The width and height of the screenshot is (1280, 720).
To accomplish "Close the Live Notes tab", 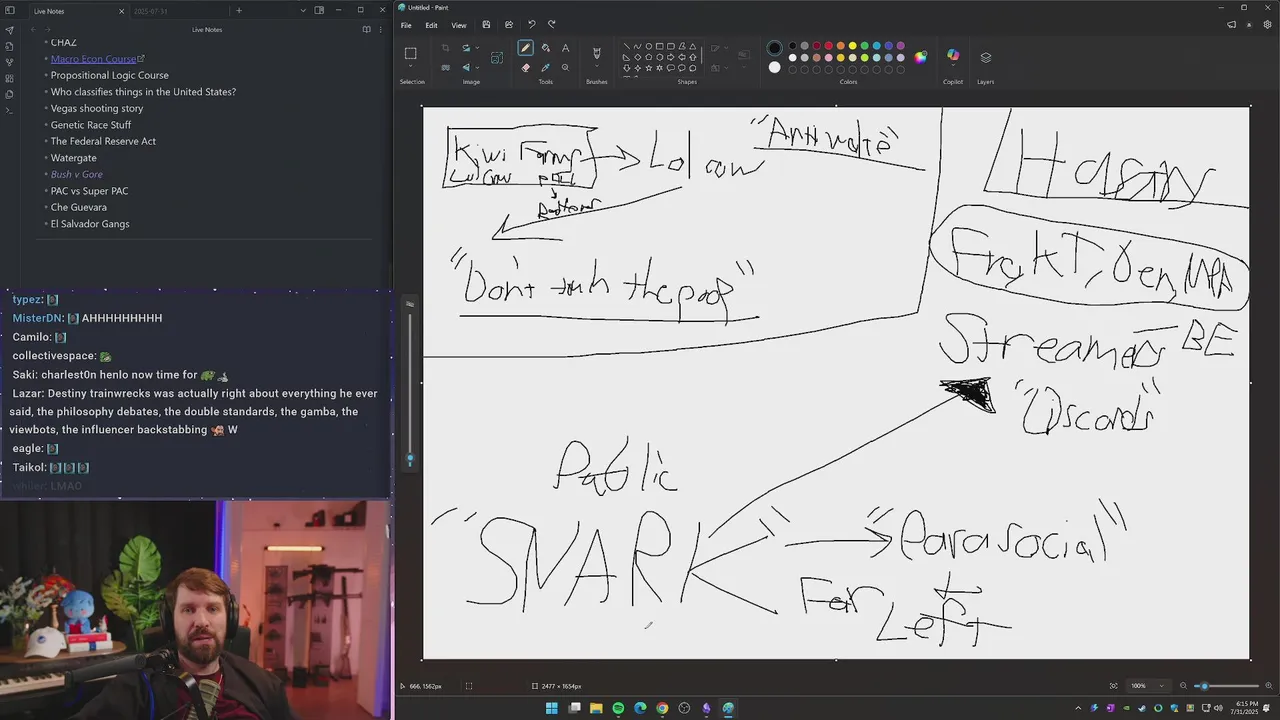I will coord(121,11).
